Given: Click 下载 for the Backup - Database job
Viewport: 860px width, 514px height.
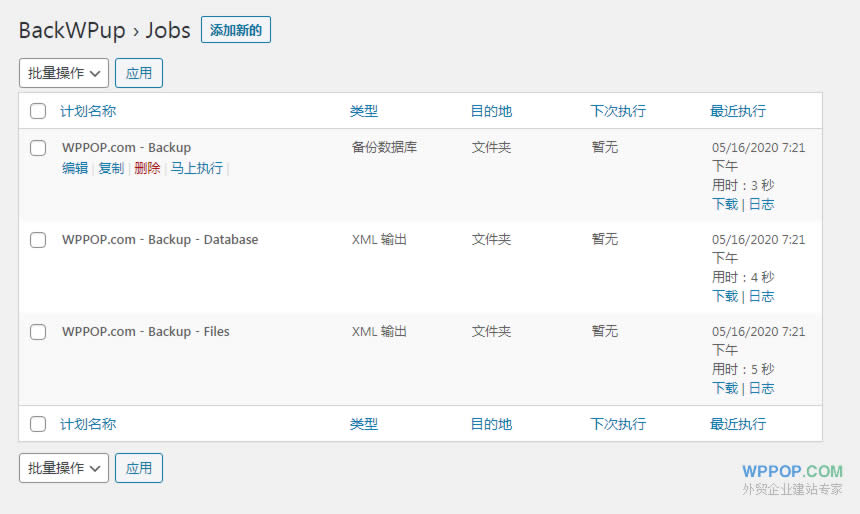Looking at the screenshot, I should coord(725,296).
